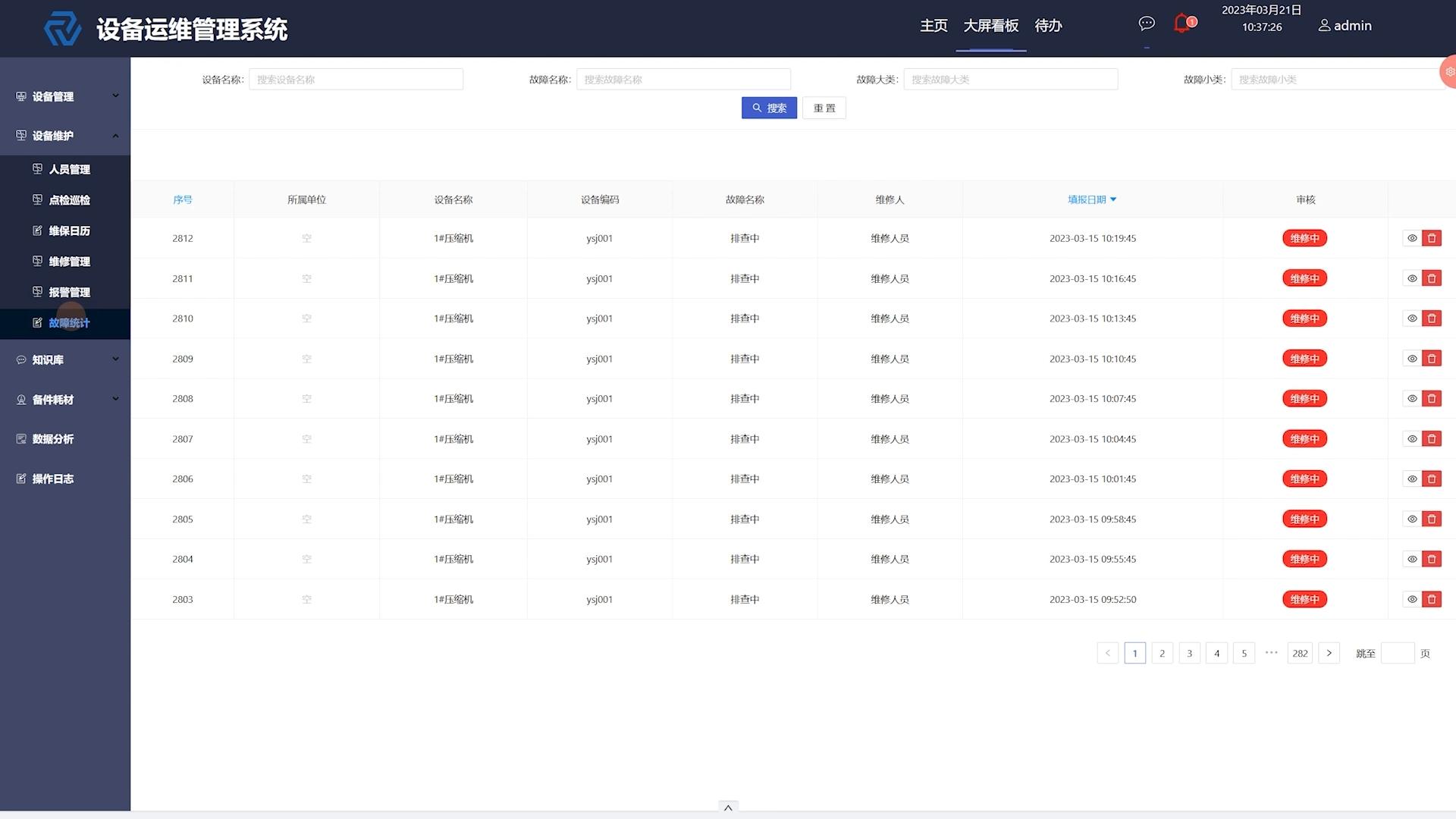The image size is (1456, 819).
Task: Focus the 设备名称 search field
Action: pos(356,79)
